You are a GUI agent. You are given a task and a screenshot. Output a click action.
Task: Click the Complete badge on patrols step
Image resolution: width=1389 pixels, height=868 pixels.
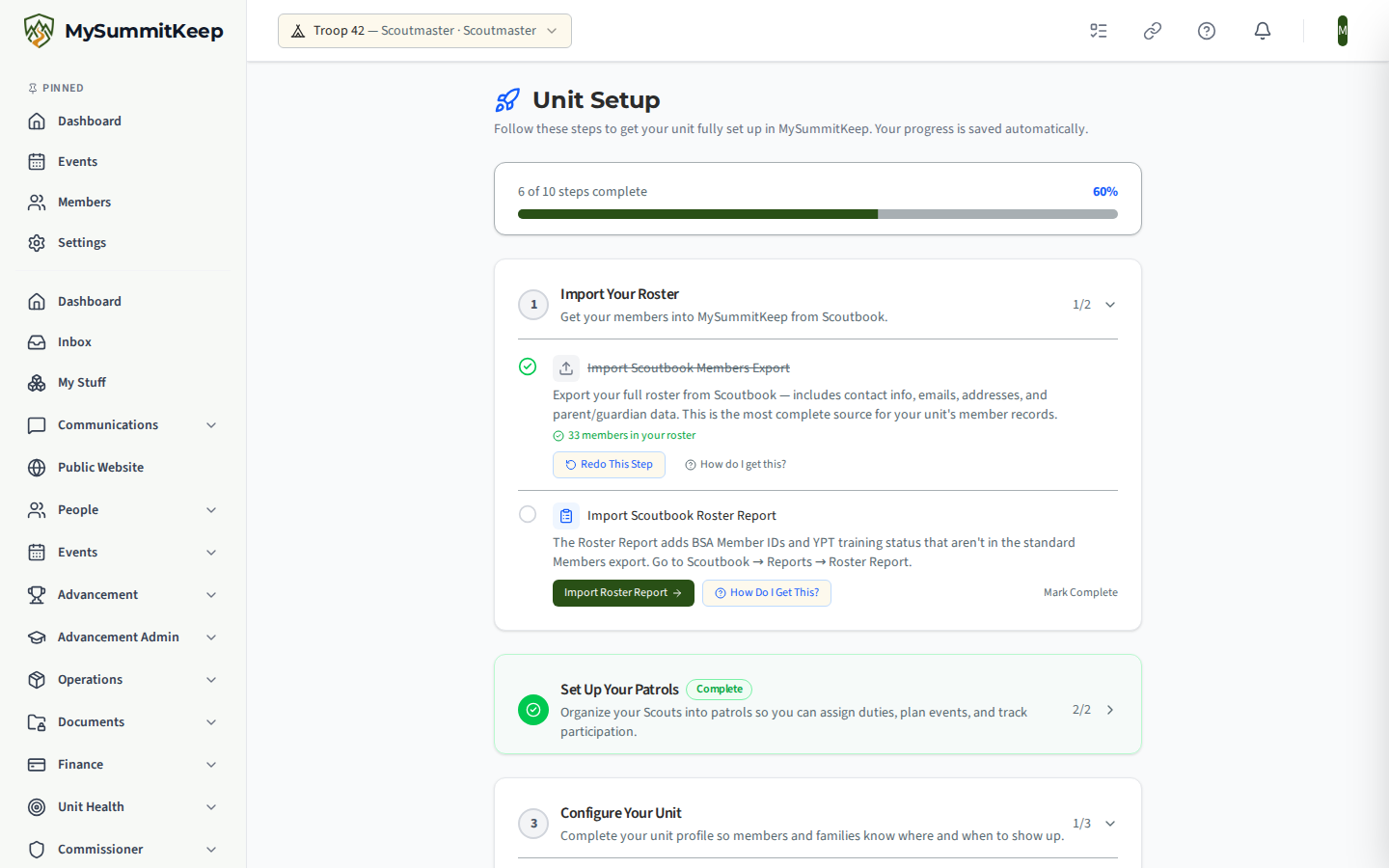pyautogui.click(x=719, y=690)
